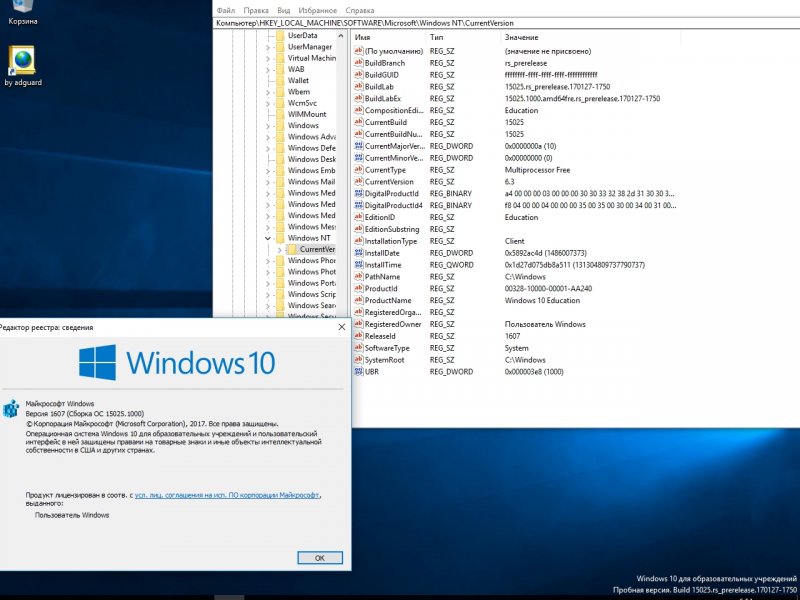
Task: Sort values by the Значение column header
Action: (591, 37)
